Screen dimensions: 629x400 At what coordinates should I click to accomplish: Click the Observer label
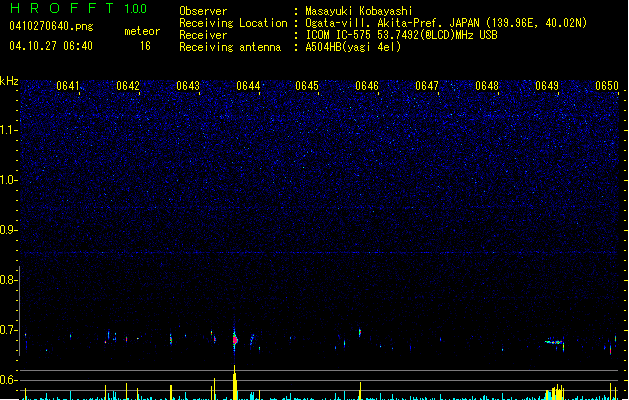pos(203,11)
